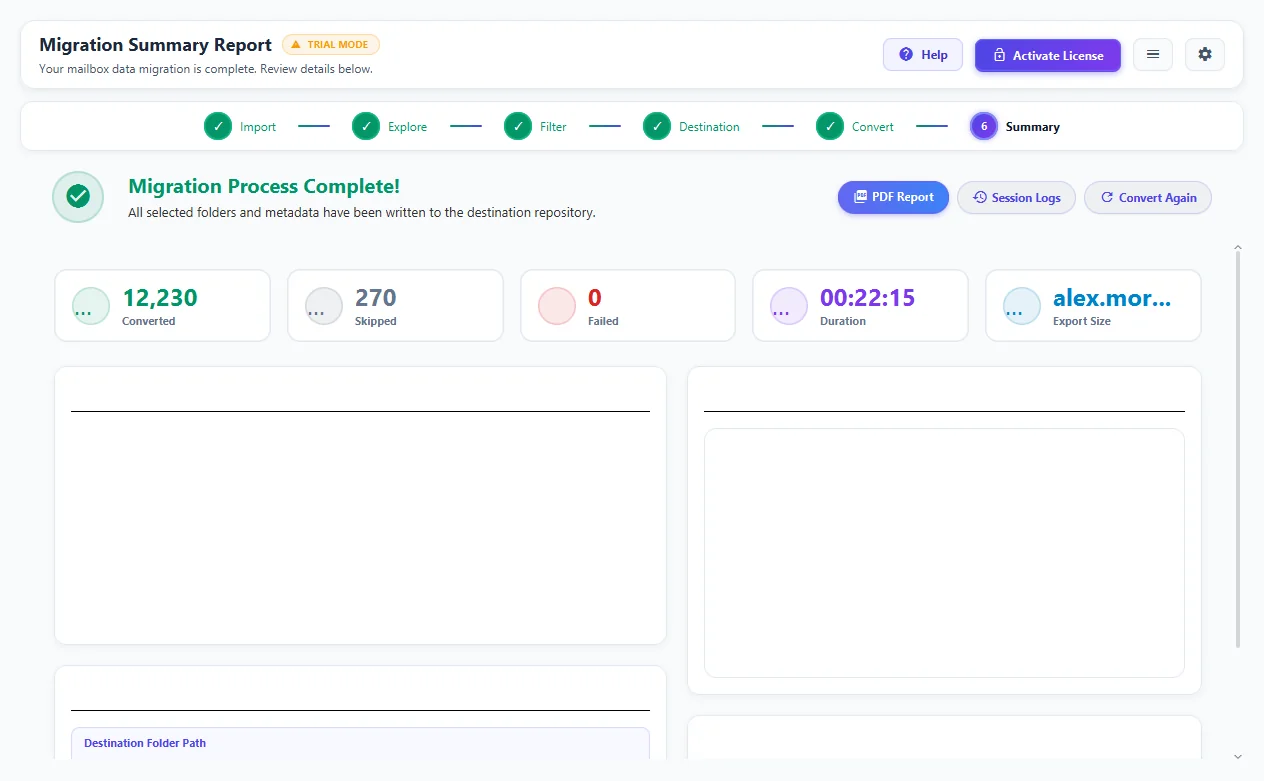Click the Converted card icon
This screenshot has width=1264, height=781.
pyautogui.click(x=91, y=306)
